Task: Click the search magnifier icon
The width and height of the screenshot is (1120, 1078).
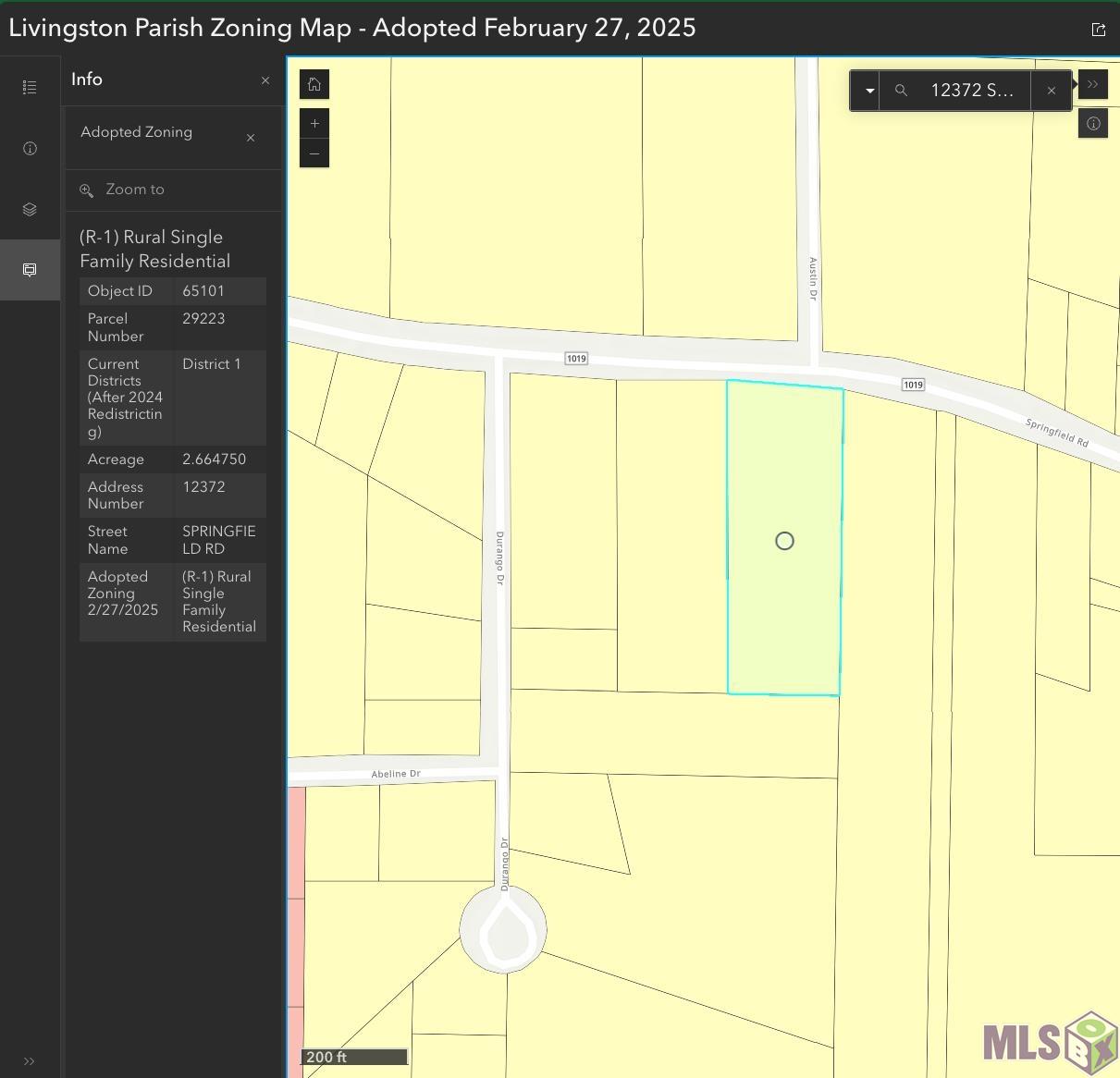Action: (x=901, y=91)
